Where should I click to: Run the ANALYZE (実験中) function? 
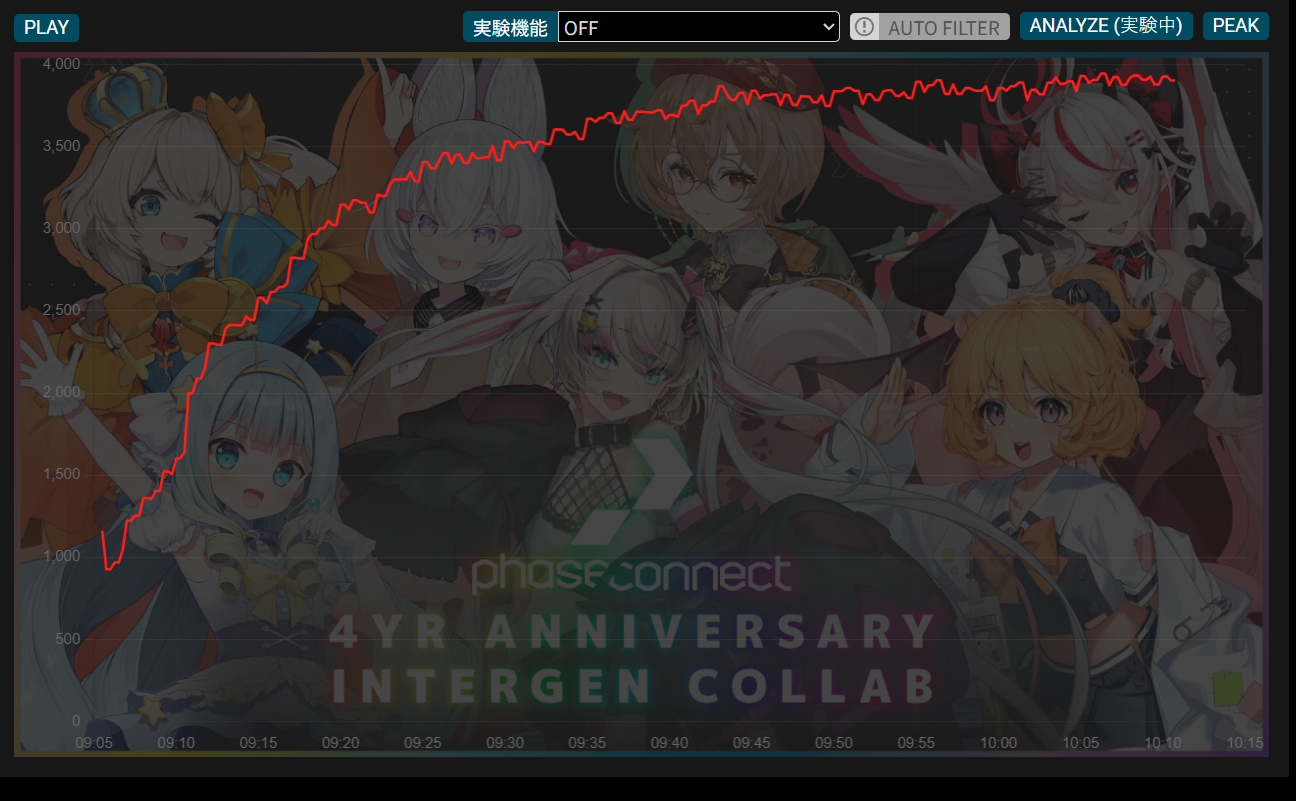click(x=1106, y=26)
